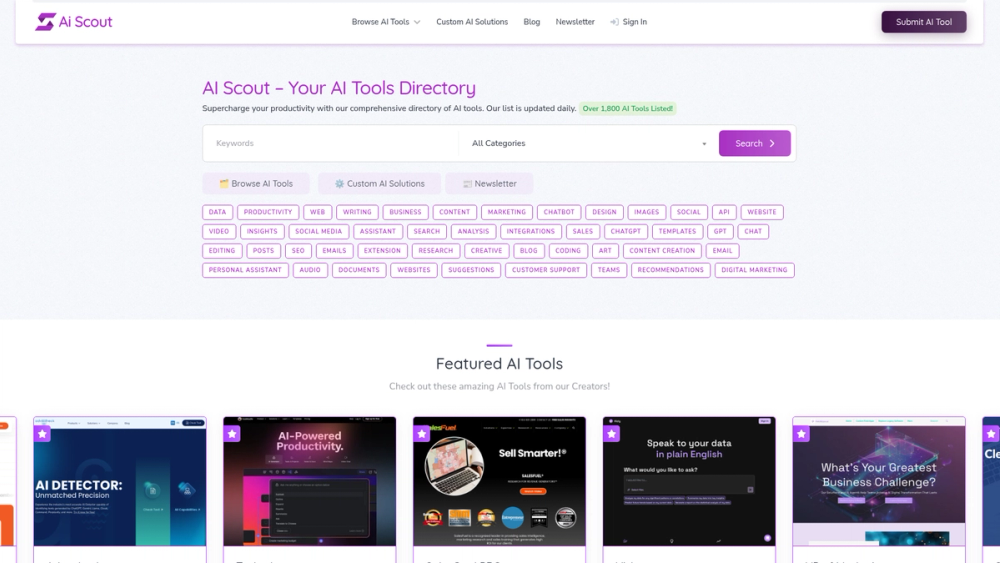Open the Greatest Business Challenge thumbnail
Screen dimensions: 1000x563
pos(879,482)
